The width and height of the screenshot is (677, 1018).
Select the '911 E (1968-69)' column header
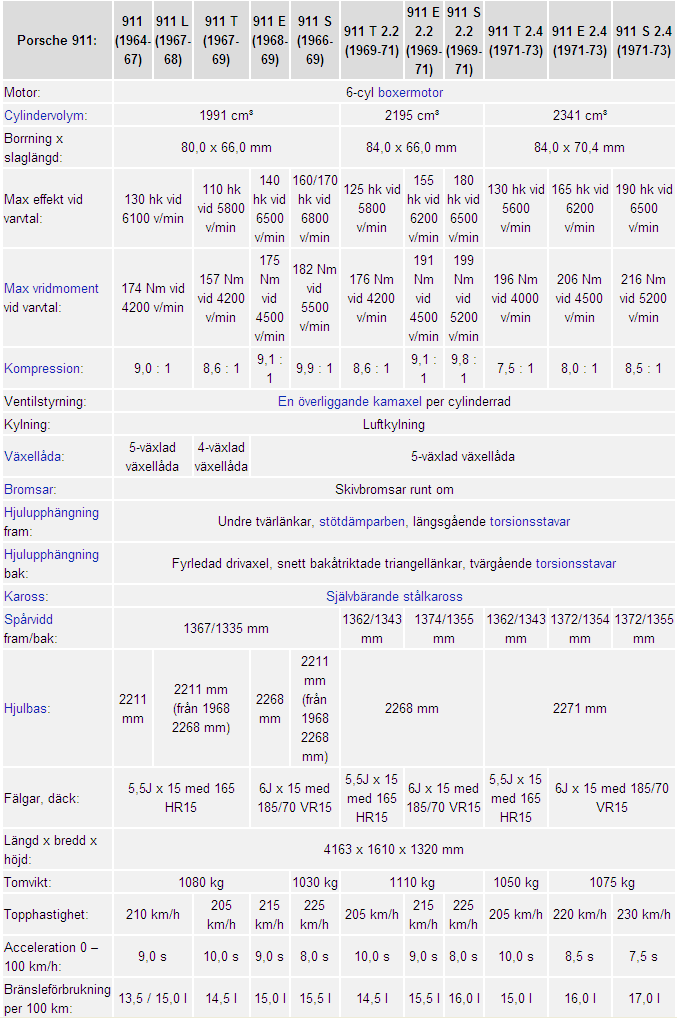(x=269, y=40)
